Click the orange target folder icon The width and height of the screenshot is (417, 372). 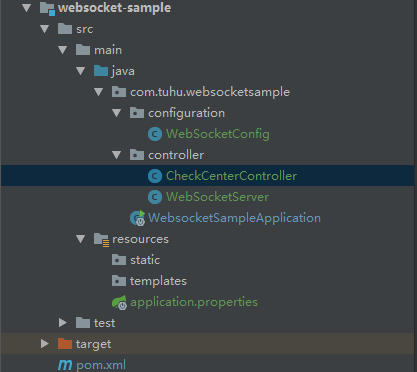65,344
